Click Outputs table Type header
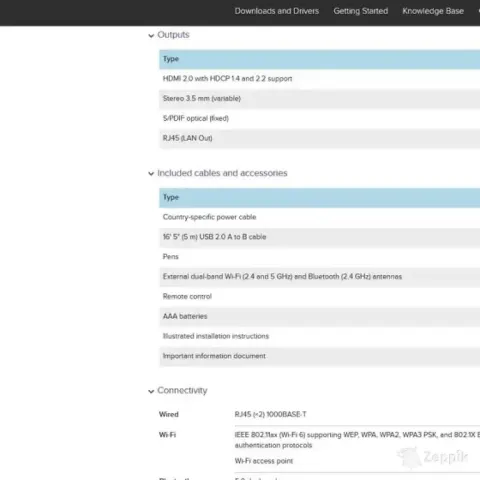Viewport: 480px width, 480px height. (319, 59)
